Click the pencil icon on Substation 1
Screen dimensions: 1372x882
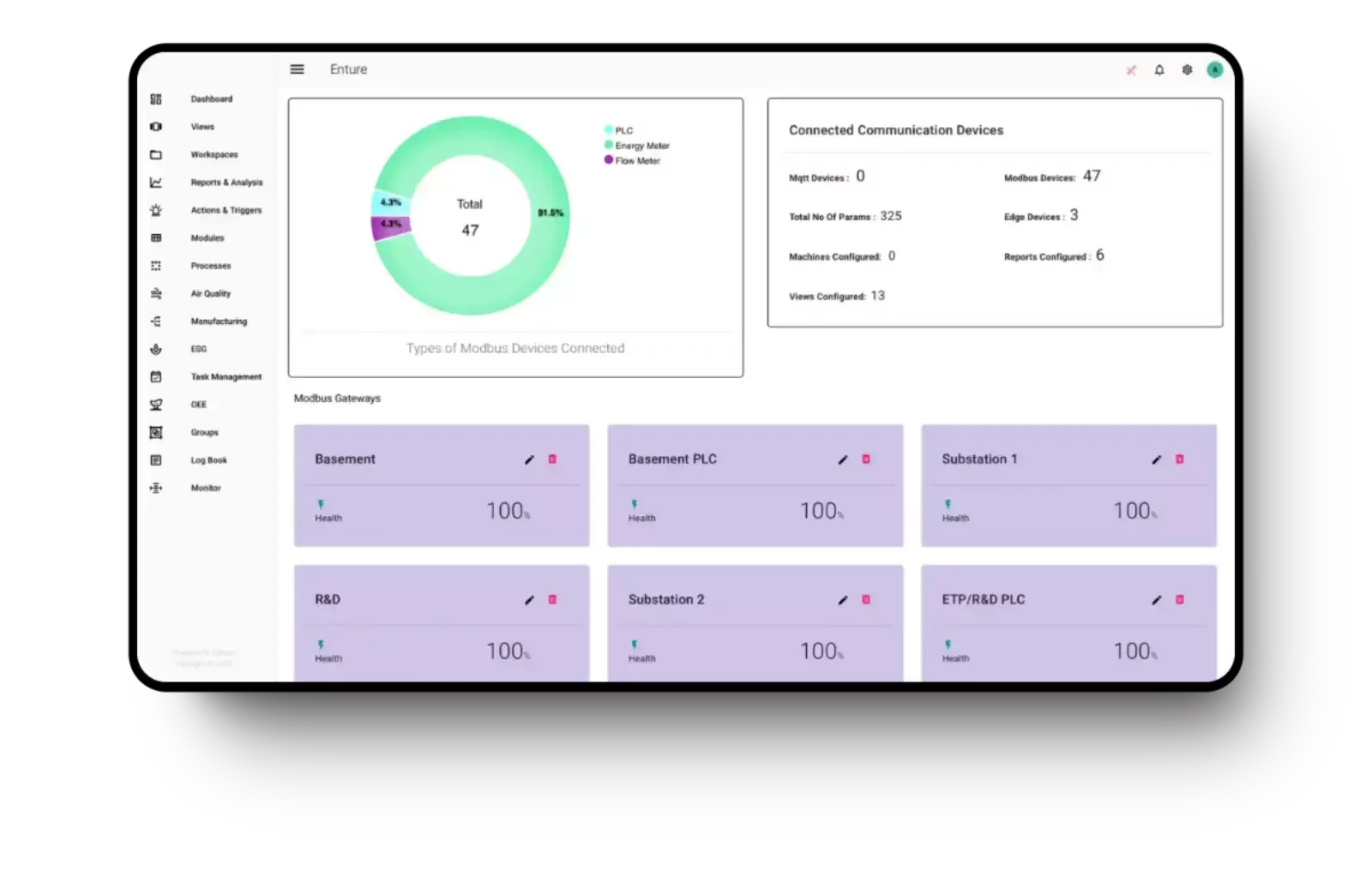[x=1156, y=459]
